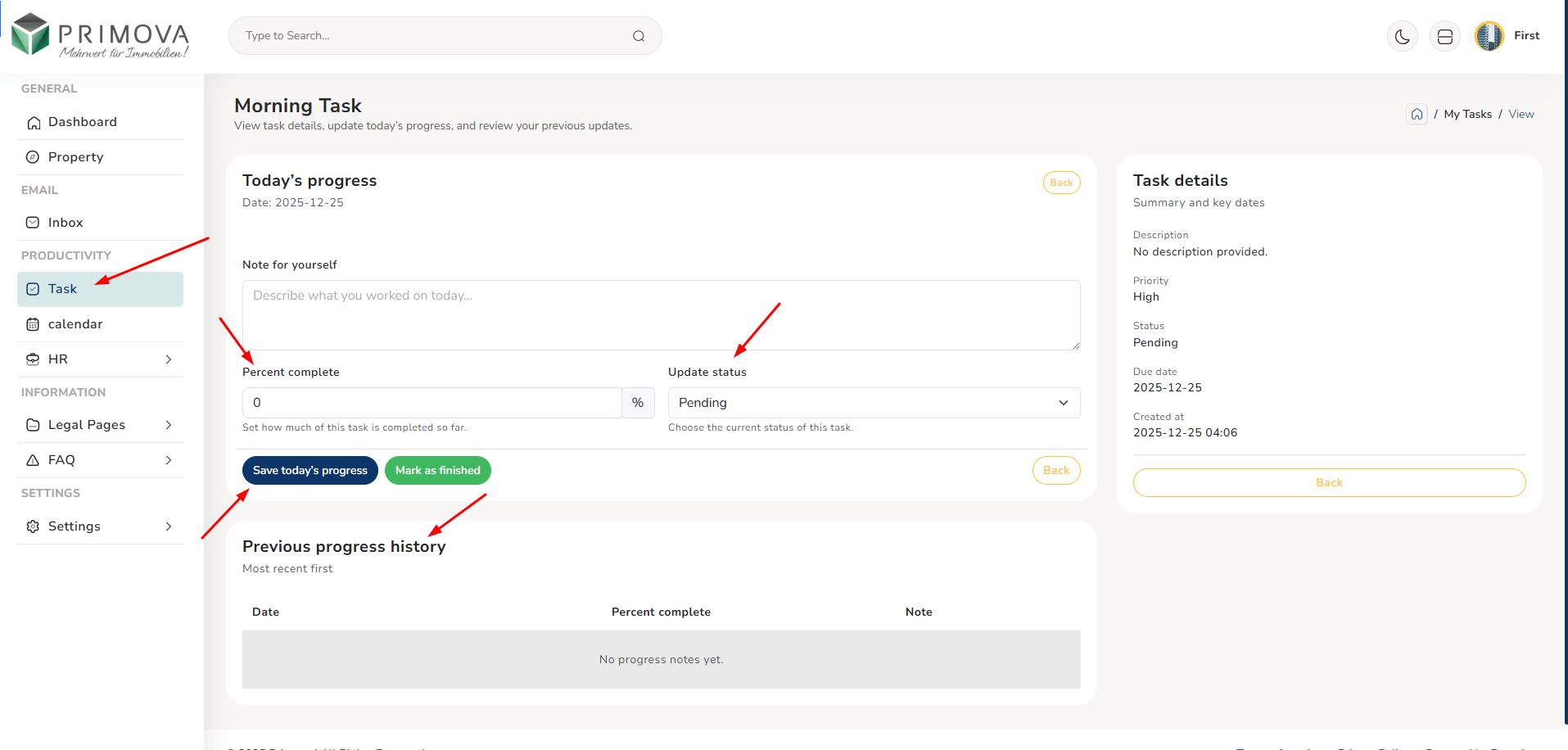Follow the My Tasks breadcrumb link
This screenshot has width=1568, height=750.
tap(1467, 115)
